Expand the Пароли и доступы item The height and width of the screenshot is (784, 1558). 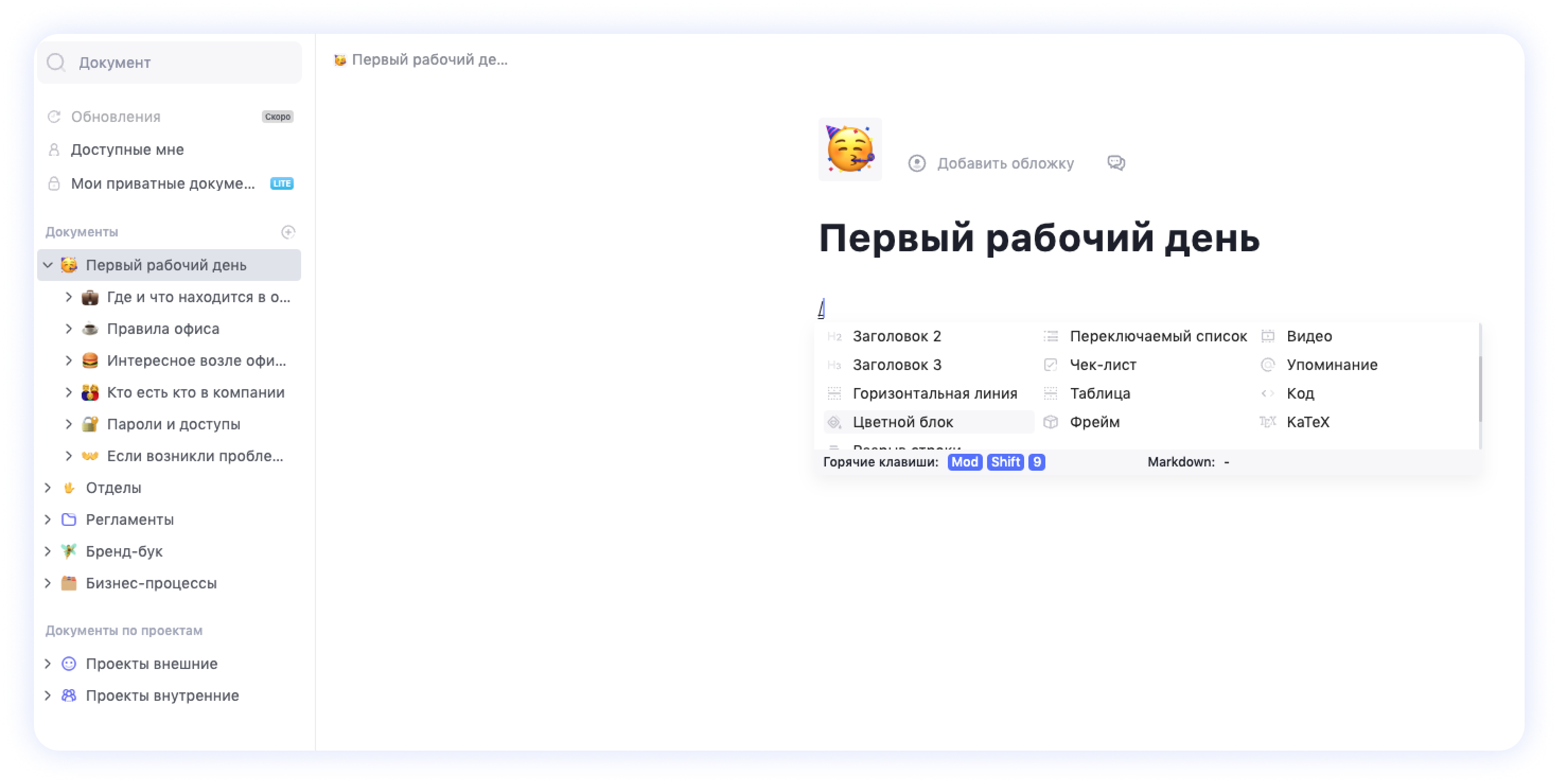point(68,424)
